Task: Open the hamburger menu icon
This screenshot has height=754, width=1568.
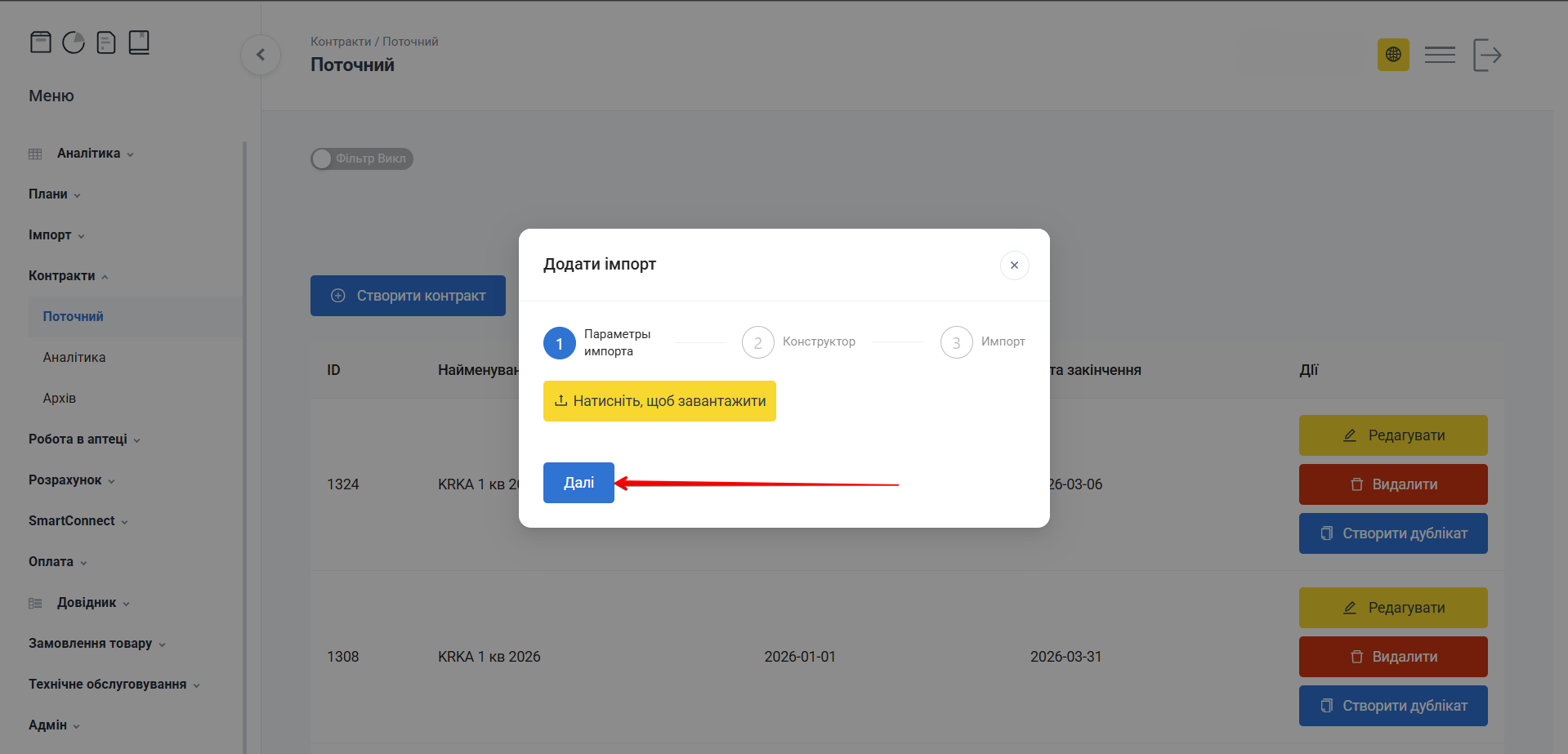Action: (x=1440, y=55)
